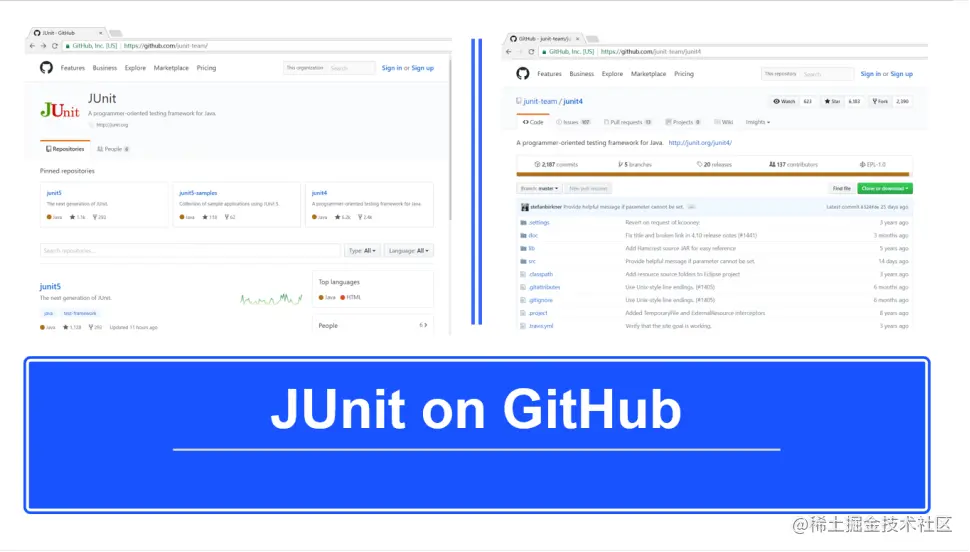Click 20 releases link
Image resolution: width=970 pixels, height=552 pixels.
tap(715, 165)
